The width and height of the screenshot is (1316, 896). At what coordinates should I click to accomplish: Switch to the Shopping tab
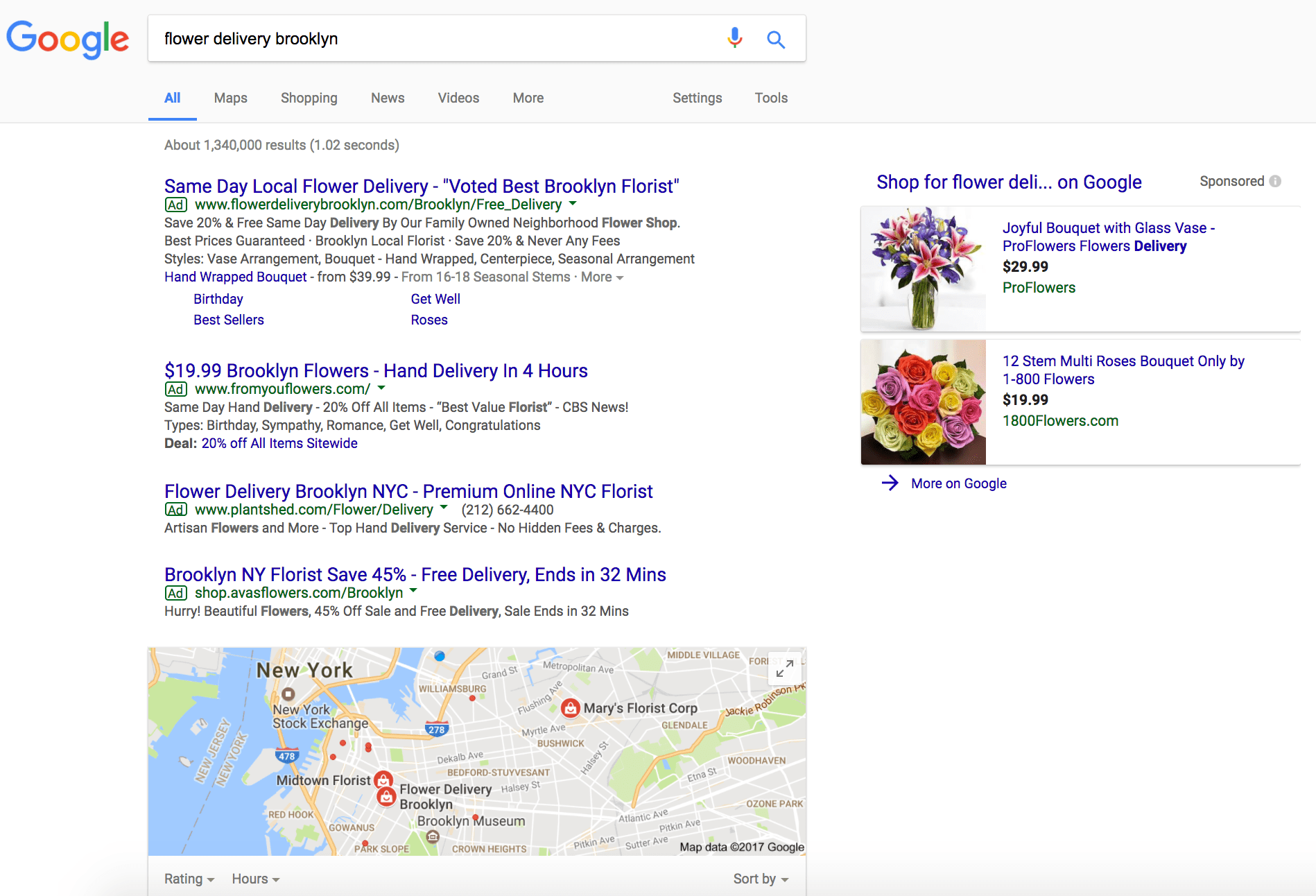[x=309, y=98]
